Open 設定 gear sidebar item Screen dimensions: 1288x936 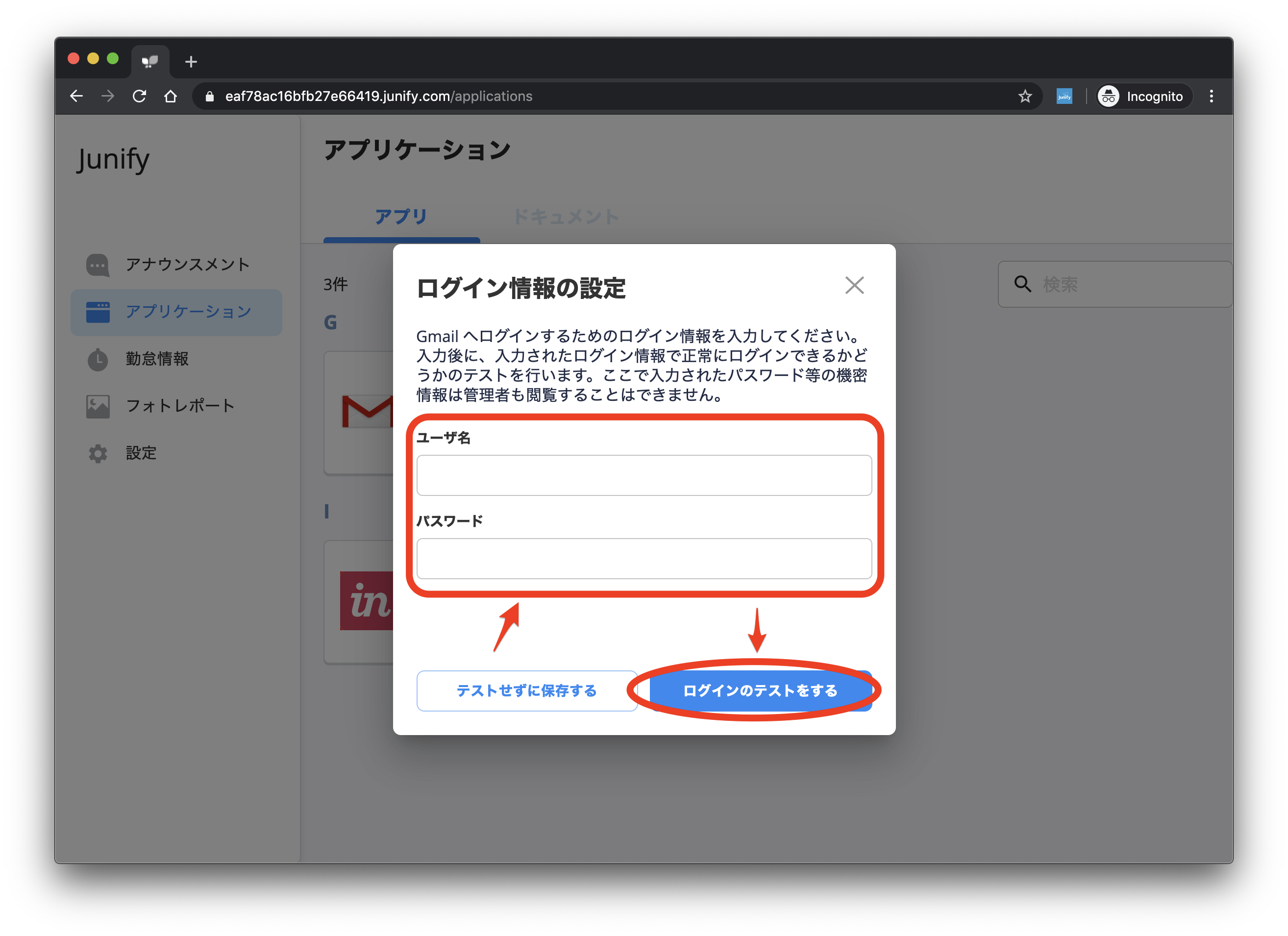coord(141,453)
